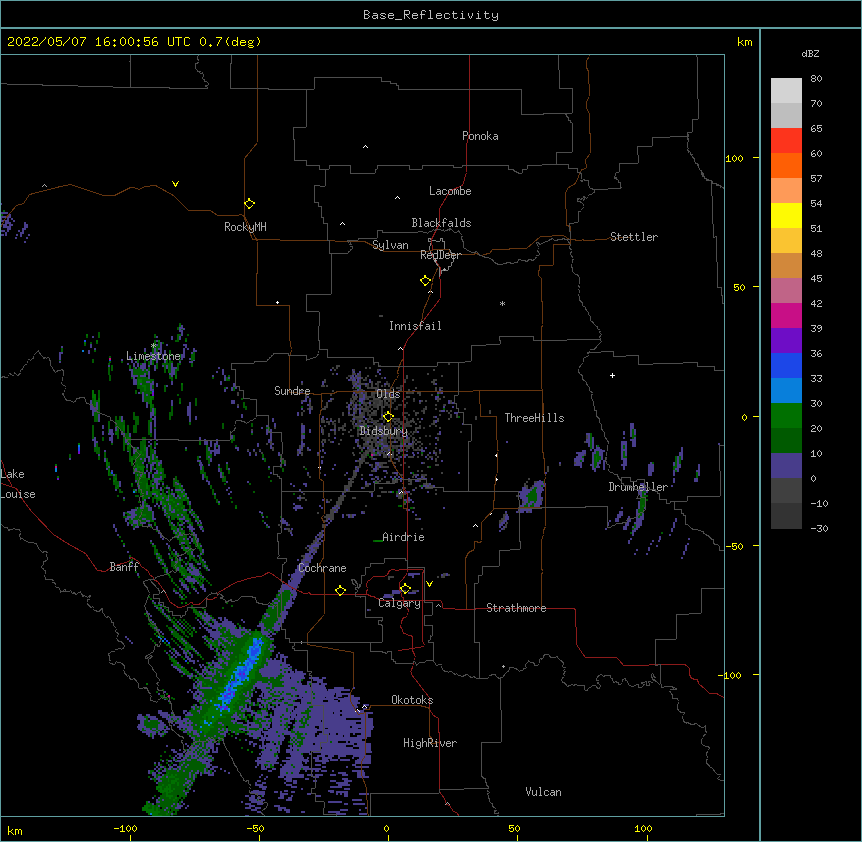Click the Drumheller label
This screenshot has width=862, height=842.
(x=638, y=487)
